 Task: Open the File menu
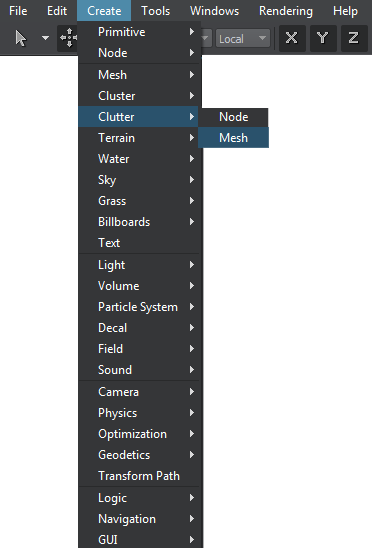point(18,11)
